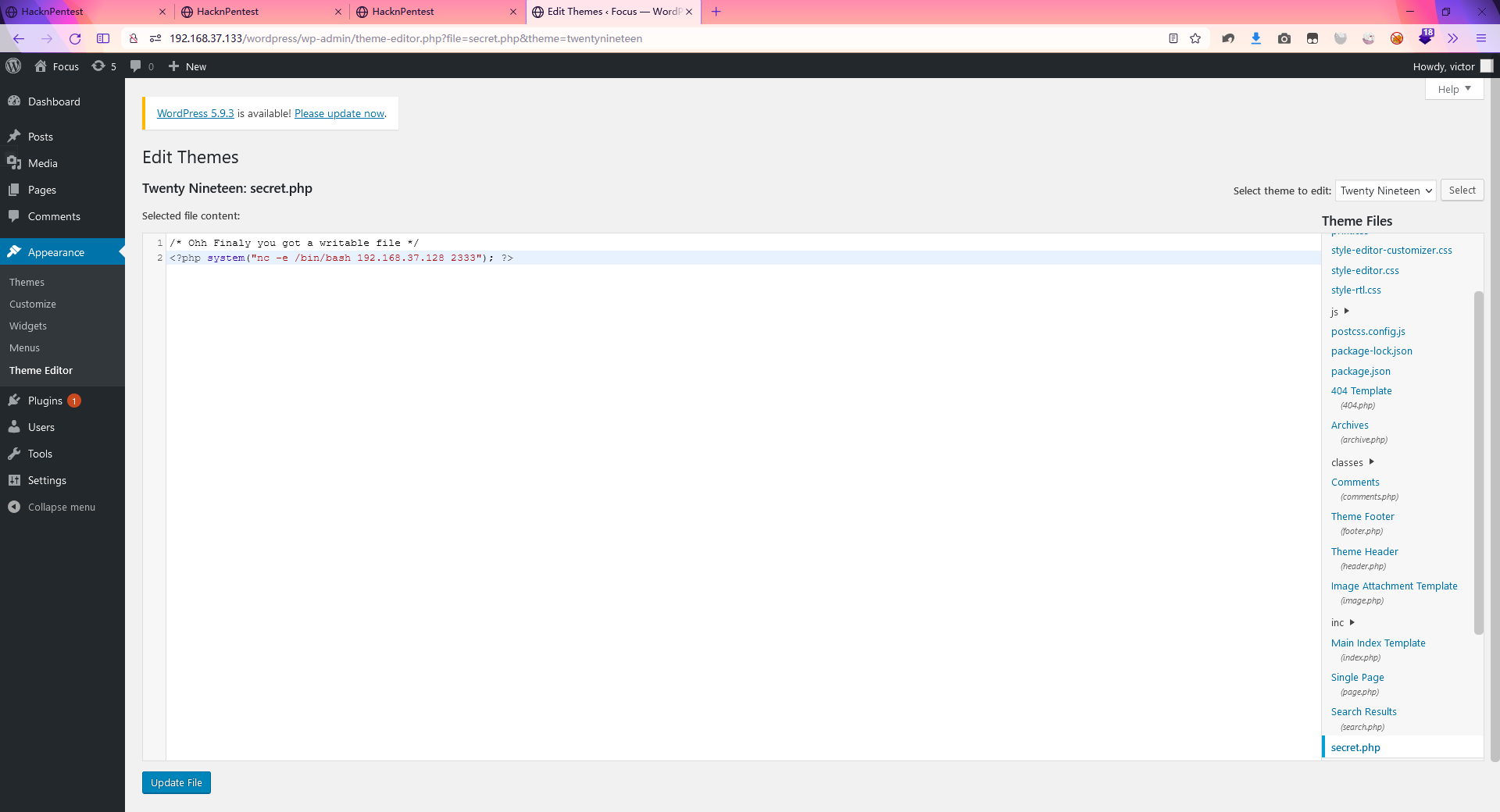Open Widgets submenu item
The width and height of the screenshot is (1500, 812).
point(28,326)
